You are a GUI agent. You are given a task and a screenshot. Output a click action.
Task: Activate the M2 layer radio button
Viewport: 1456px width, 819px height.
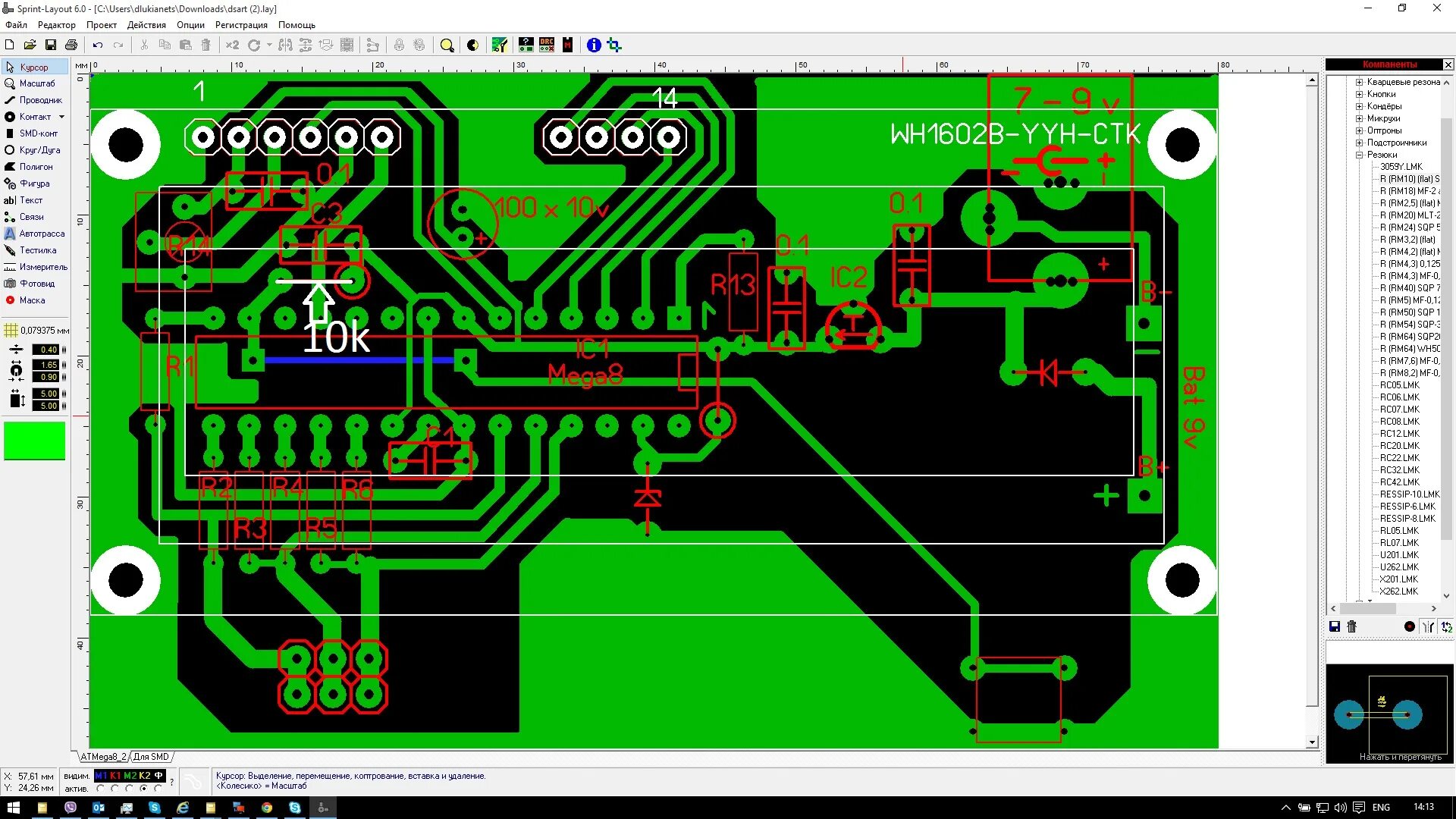click(x=129, y=789)
